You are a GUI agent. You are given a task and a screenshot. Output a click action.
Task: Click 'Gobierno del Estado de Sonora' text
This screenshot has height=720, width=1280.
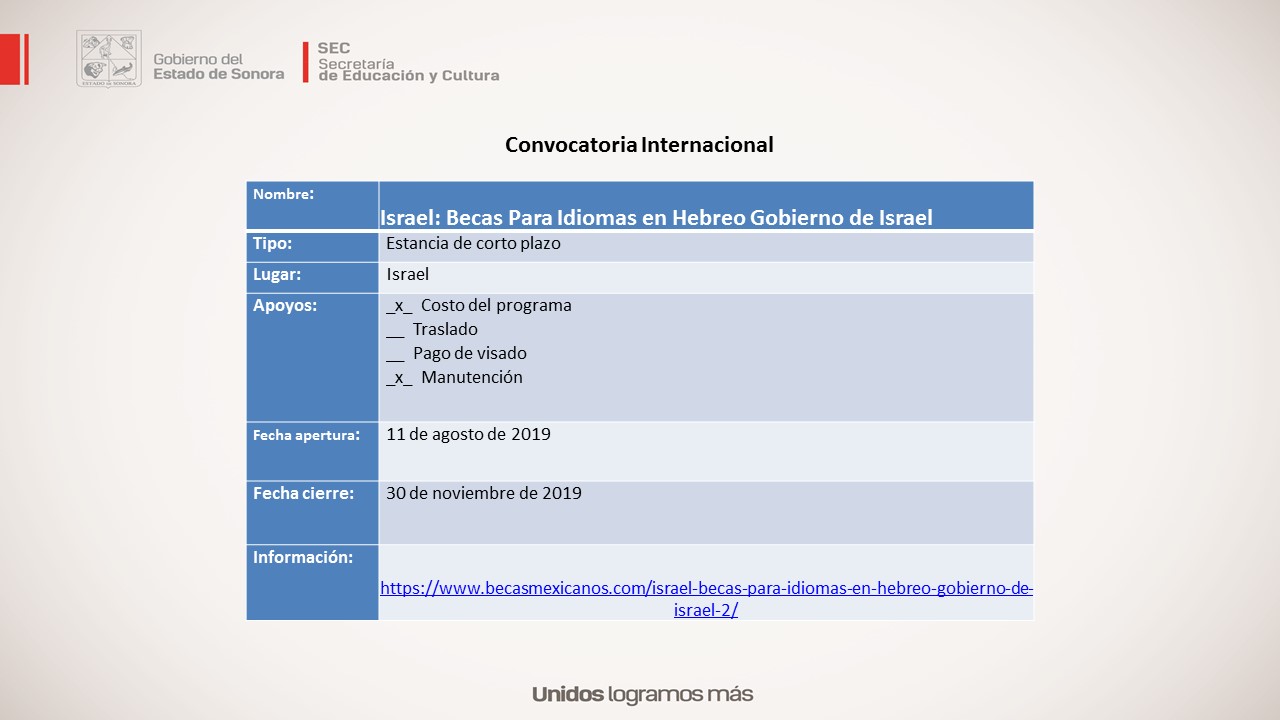coord(218,66)
